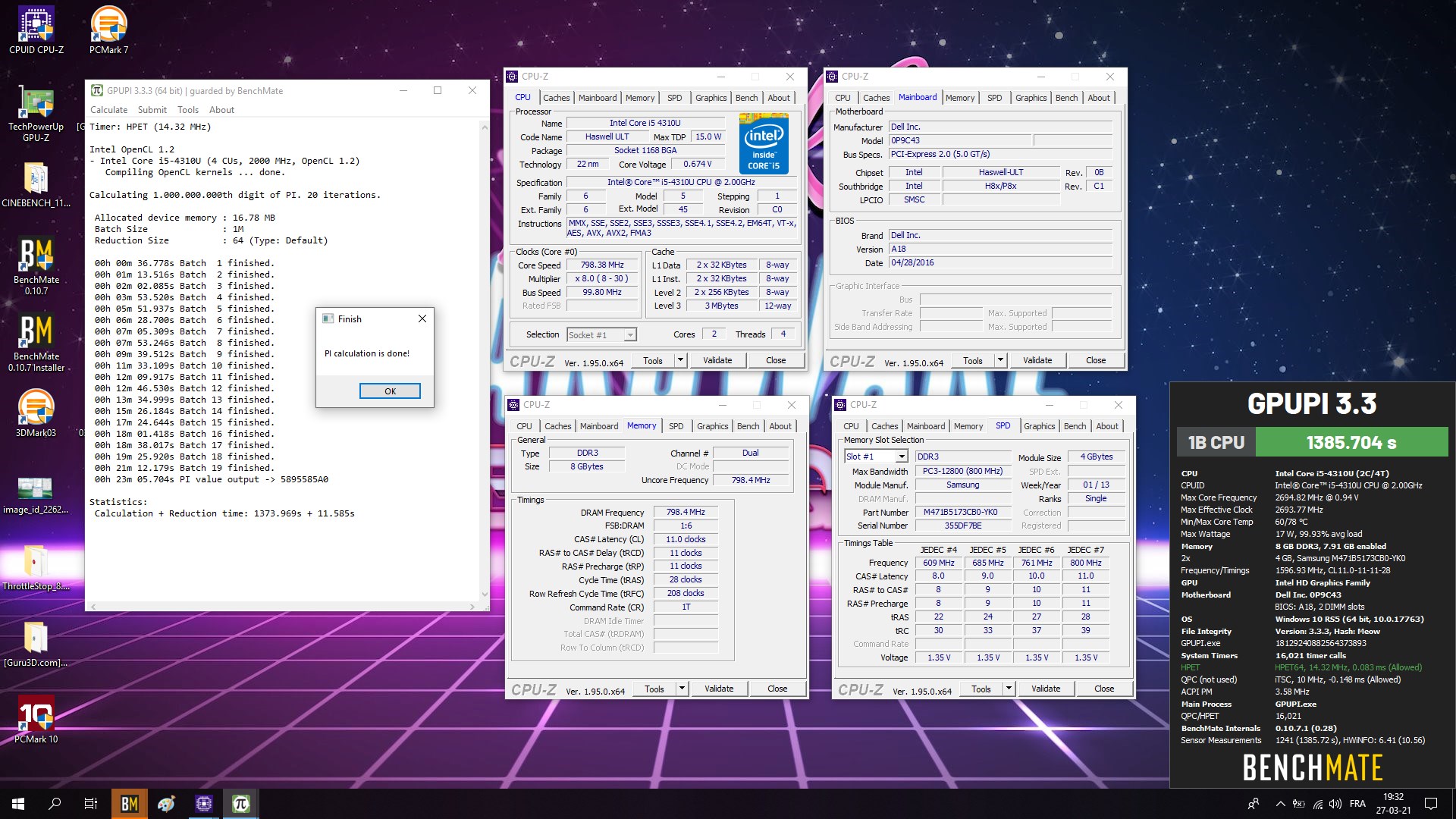Open Submit menu in GPUPI
The width and height of the screenshot is (1456, 819).
pos(152,110)
